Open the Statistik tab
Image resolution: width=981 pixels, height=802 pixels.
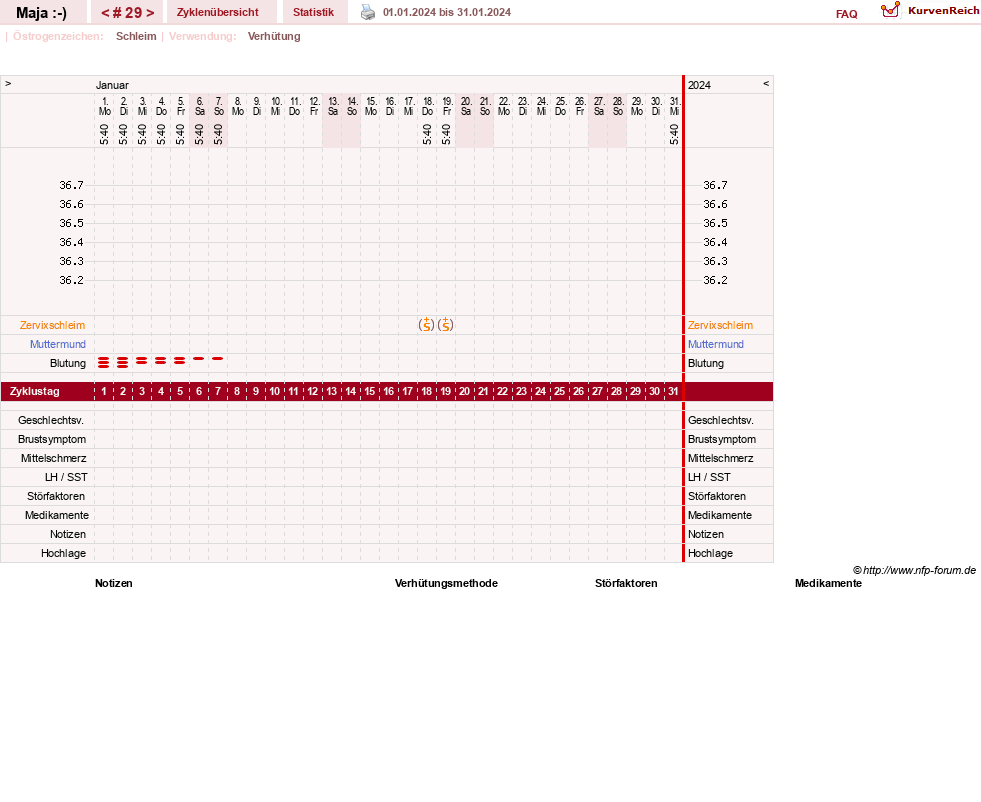[313, 13]
